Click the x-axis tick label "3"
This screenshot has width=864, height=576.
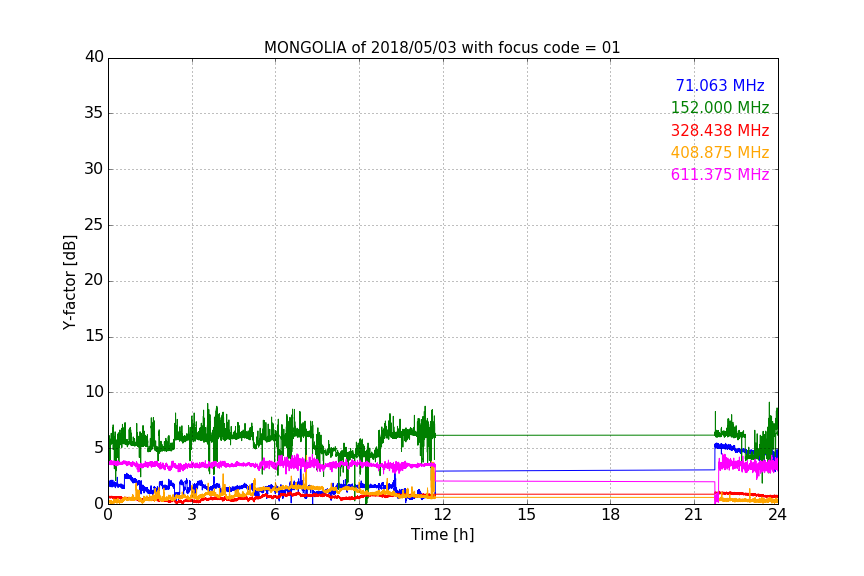192,515
